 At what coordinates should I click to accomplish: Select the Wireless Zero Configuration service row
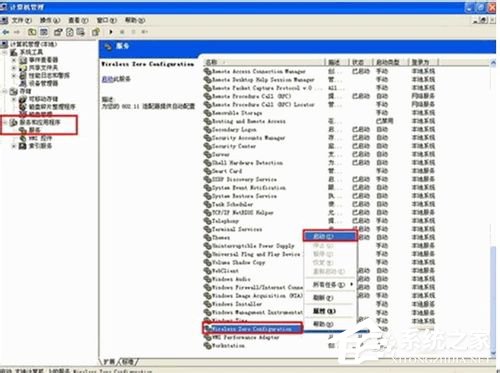[x=252, y=329]
